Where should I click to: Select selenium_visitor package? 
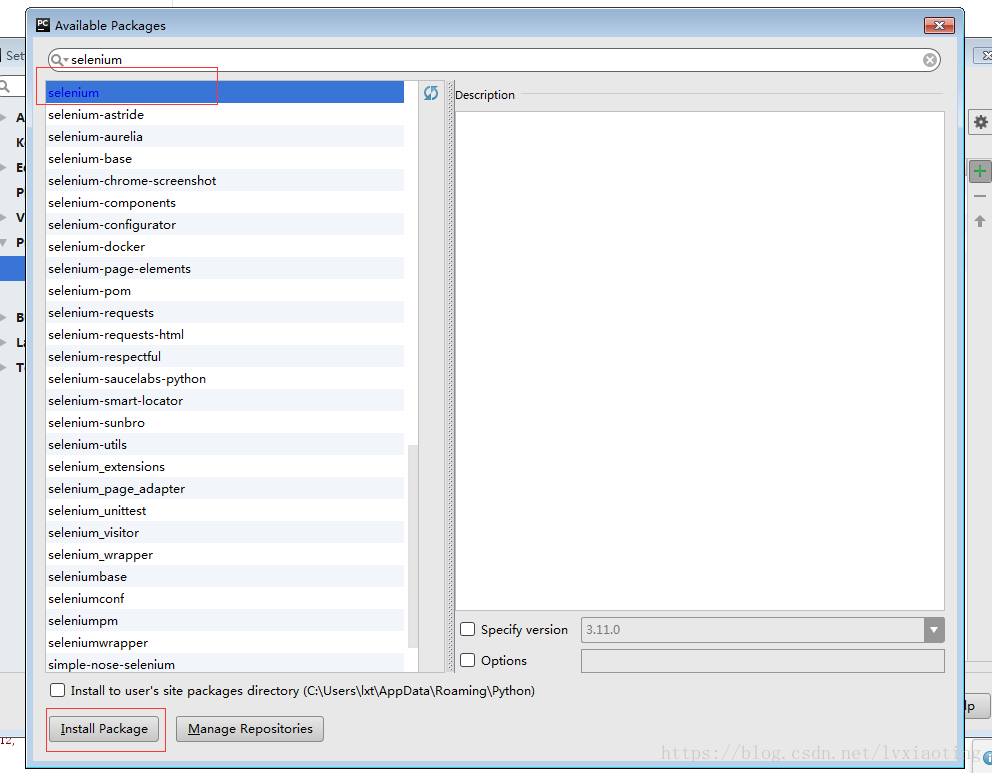tap(225, 533)
